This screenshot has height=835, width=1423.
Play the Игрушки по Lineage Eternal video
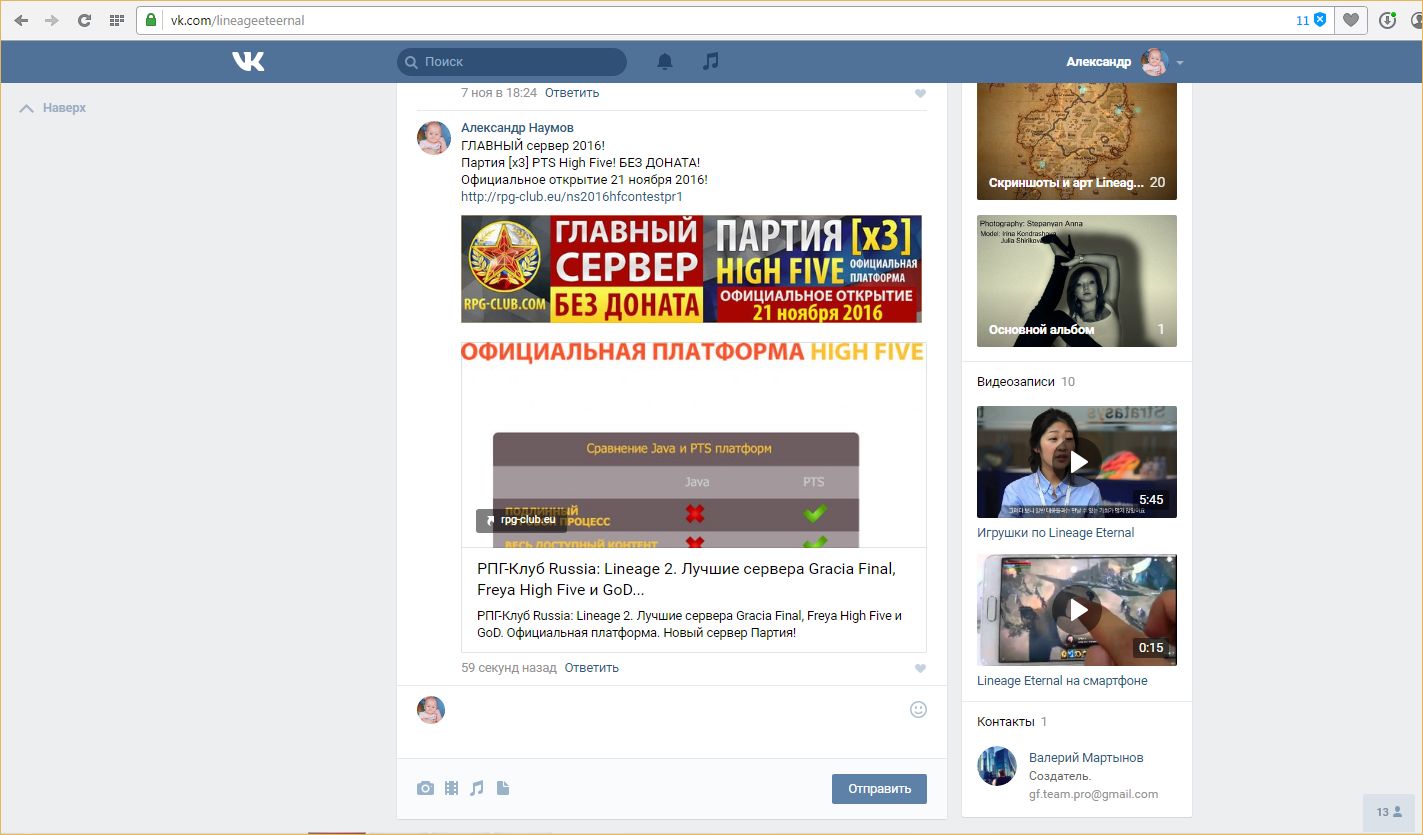[1077, 462]
